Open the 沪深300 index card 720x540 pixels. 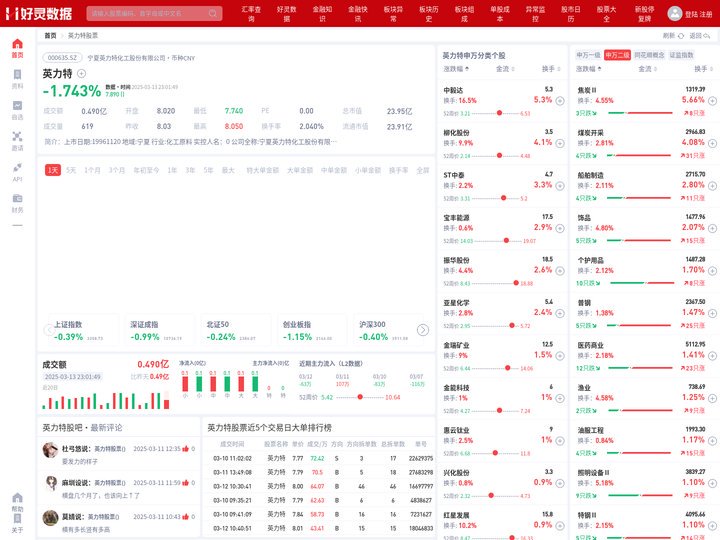[x=387, y=330]
